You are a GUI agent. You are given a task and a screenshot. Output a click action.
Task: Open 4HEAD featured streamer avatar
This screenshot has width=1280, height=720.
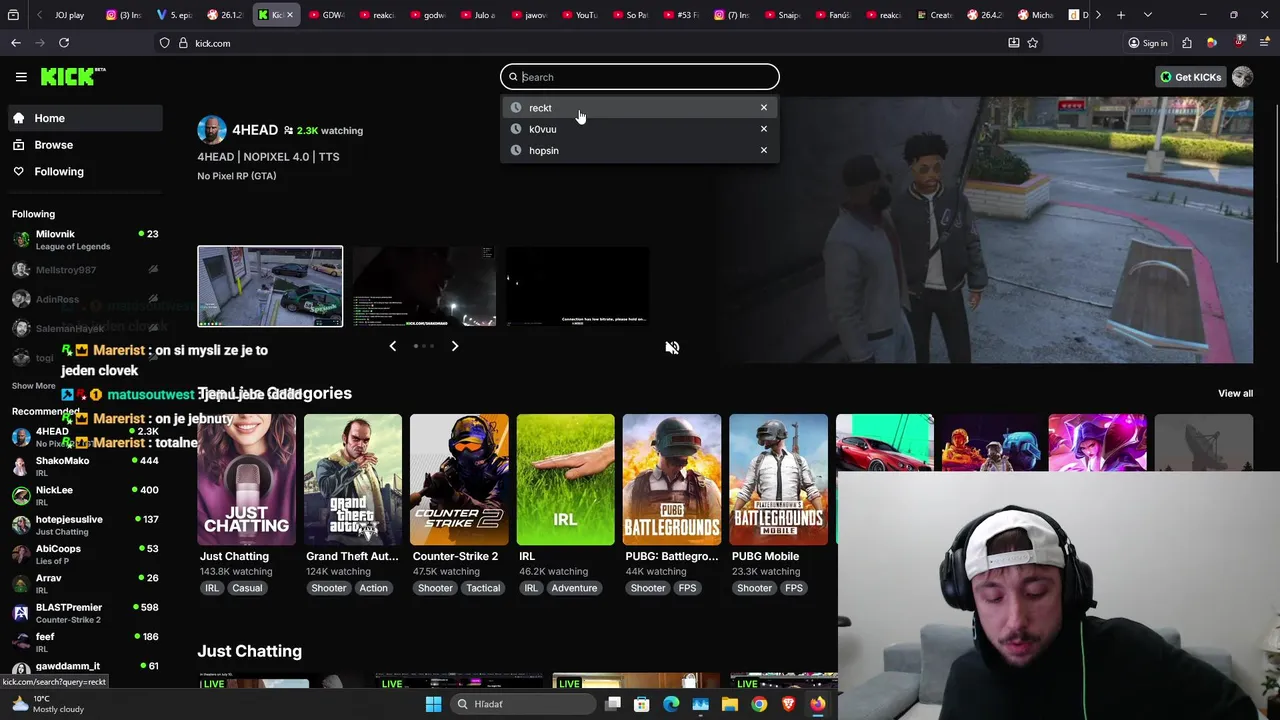pyautogui.click(x=211, y=130)
